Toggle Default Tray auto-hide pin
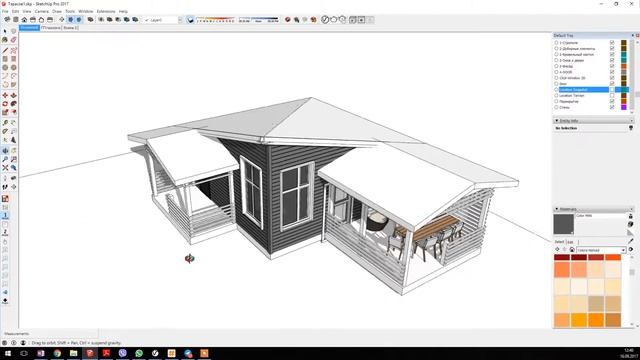 (633, 36)
